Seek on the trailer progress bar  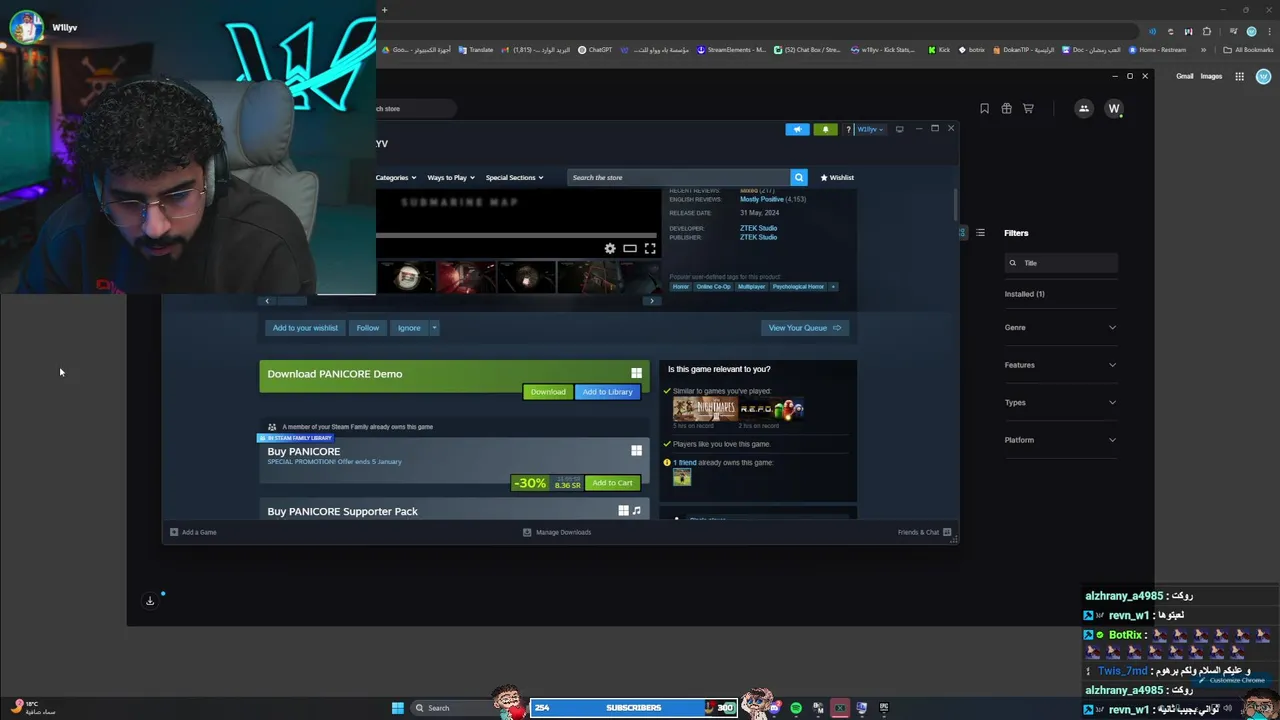click(516, 235)
